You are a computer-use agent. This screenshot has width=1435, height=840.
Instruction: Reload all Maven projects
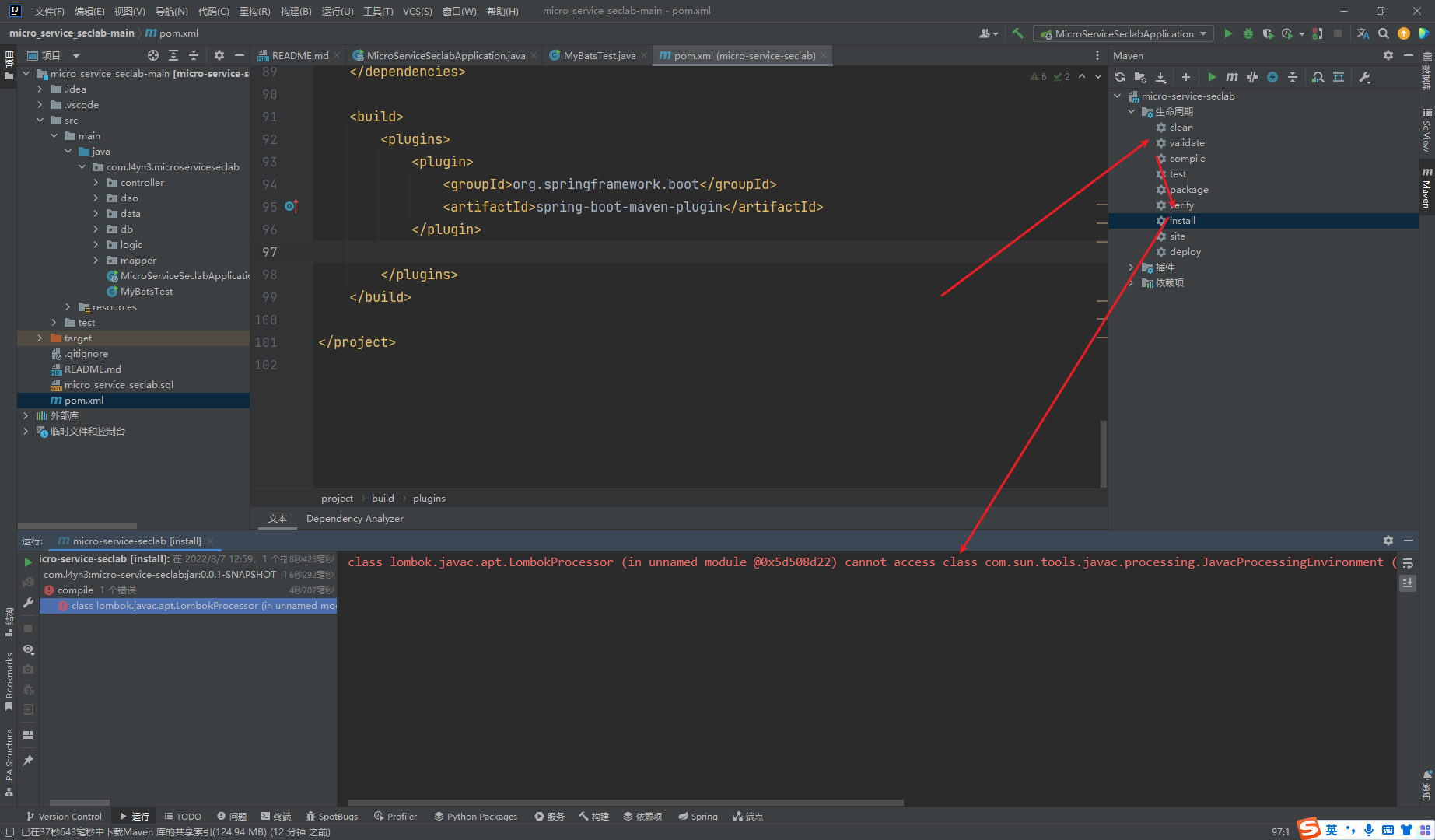point(1120,77)
